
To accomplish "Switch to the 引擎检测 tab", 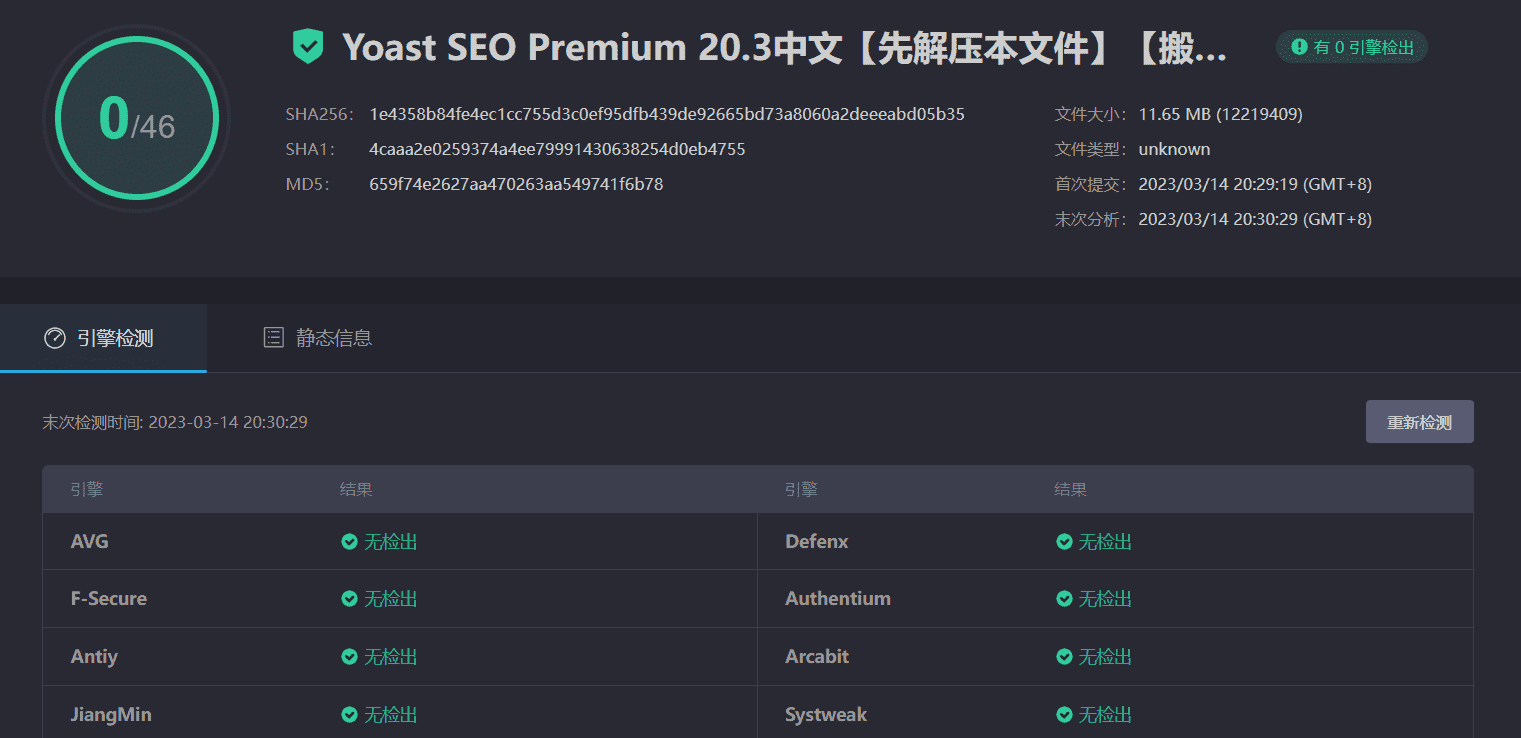I will [103, 338].
